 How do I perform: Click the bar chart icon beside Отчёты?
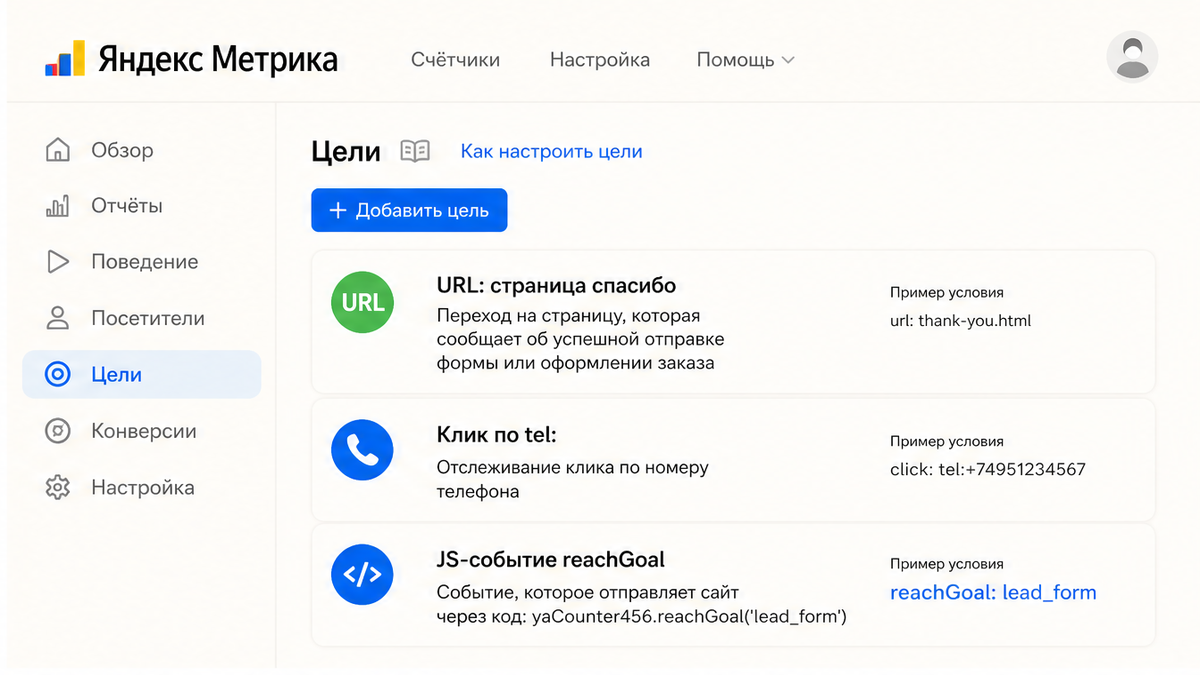(x=58, y=206)
